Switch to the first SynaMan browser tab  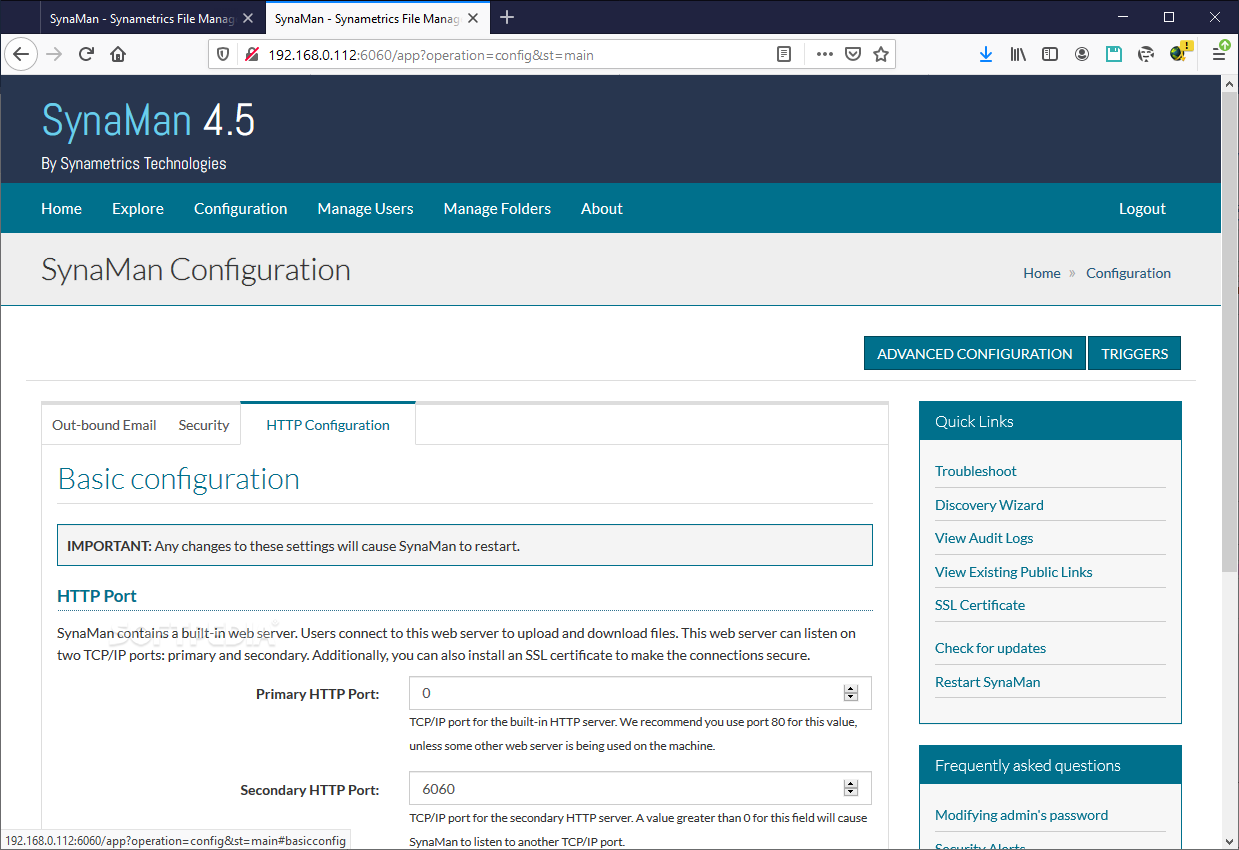(x=142, y=18)
